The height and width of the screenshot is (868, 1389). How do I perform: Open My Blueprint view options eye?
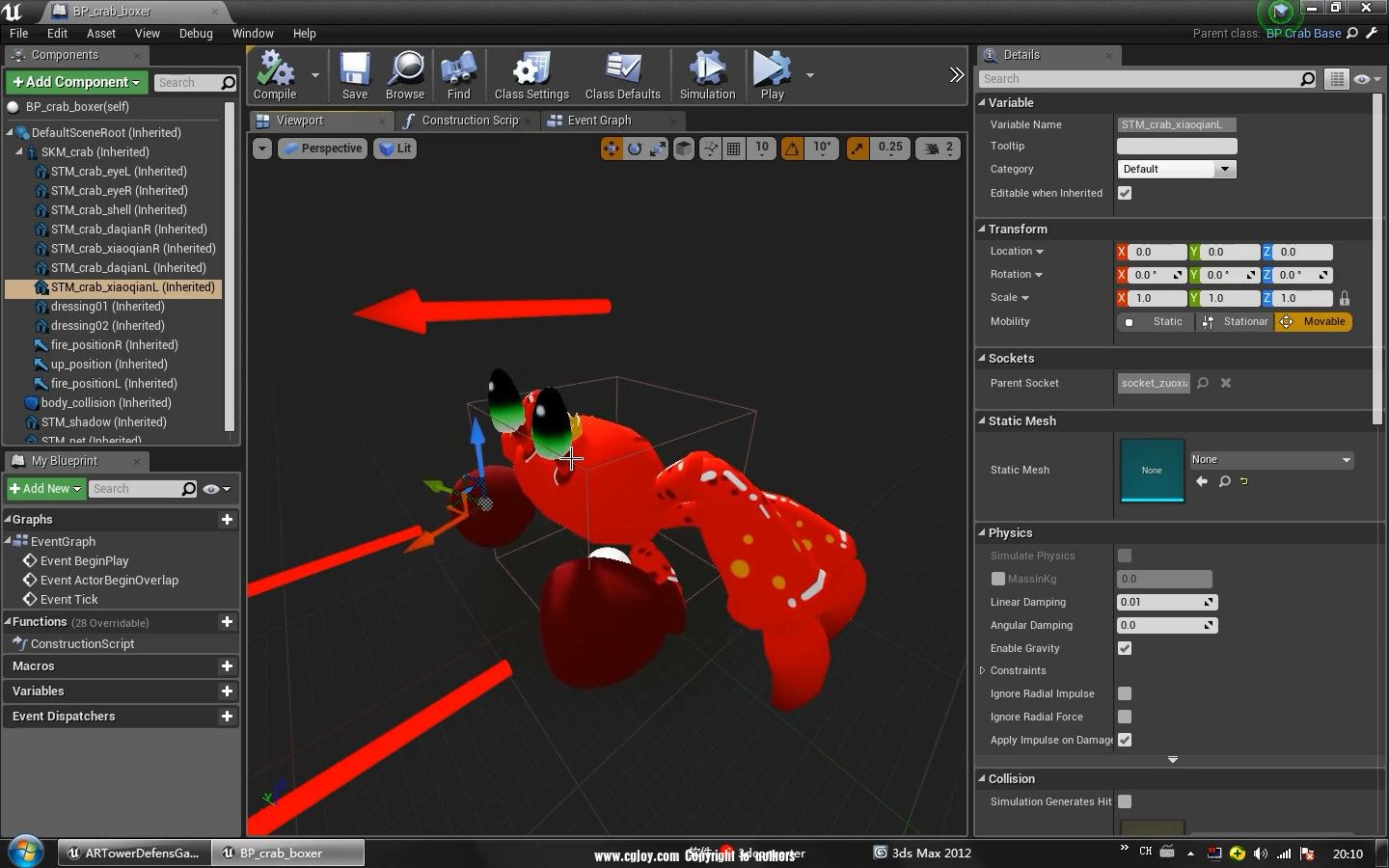(217, 489)
